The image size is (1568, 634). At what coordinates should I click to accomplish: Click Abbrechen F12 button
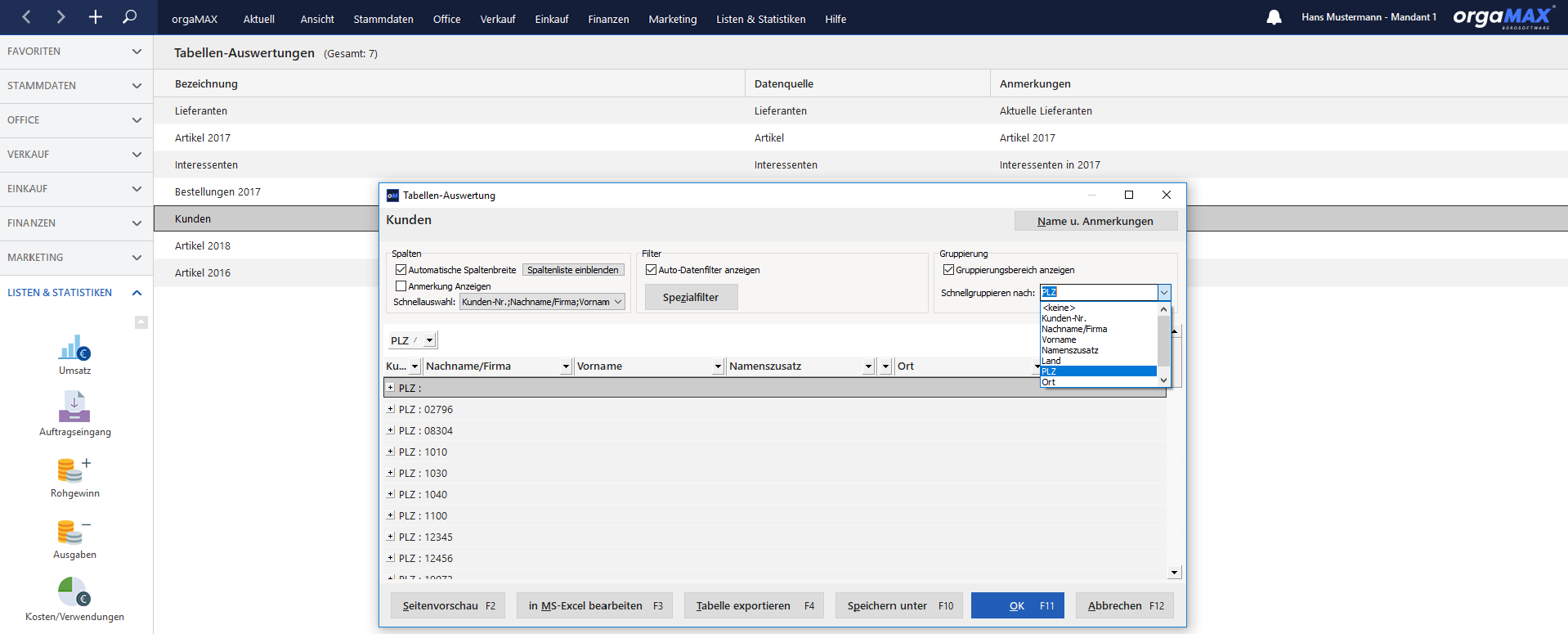coord(1125,605)
